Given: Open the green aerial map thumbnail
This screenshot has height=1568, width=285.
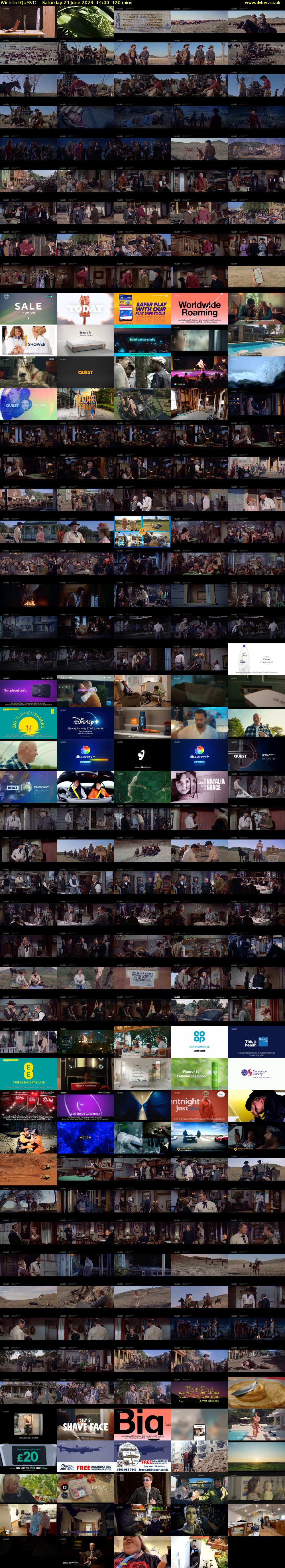Looking at the screenshot, I should coord(142,787).
